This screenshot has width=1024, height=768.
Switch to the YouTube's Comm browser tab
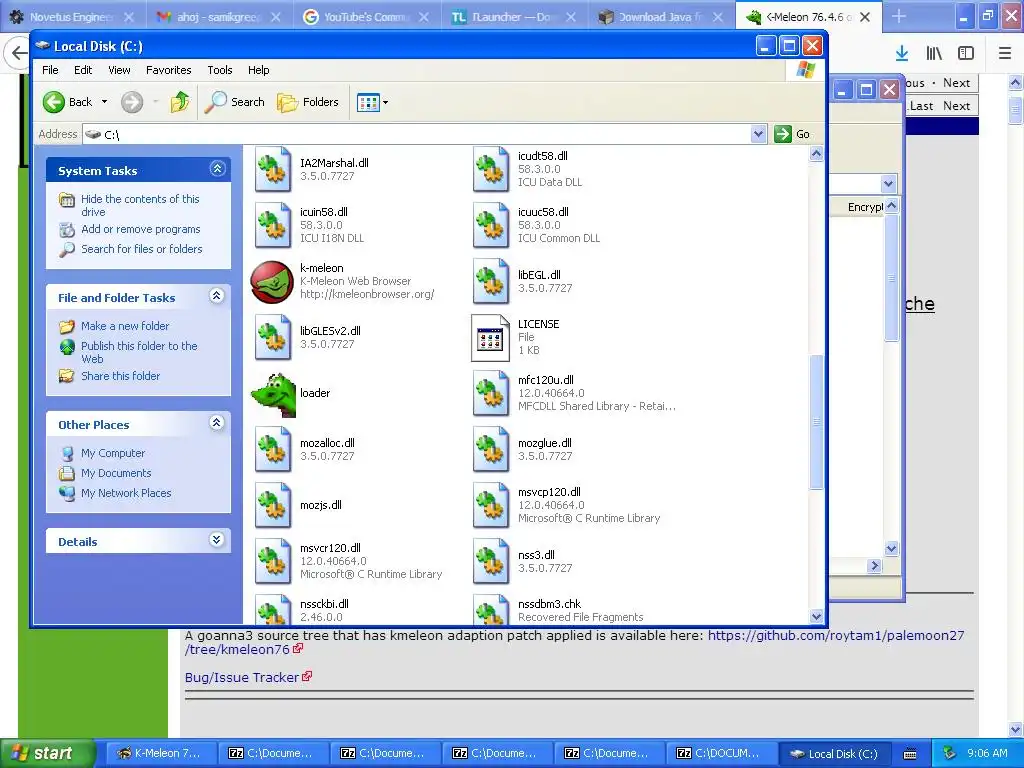(367, 17)
